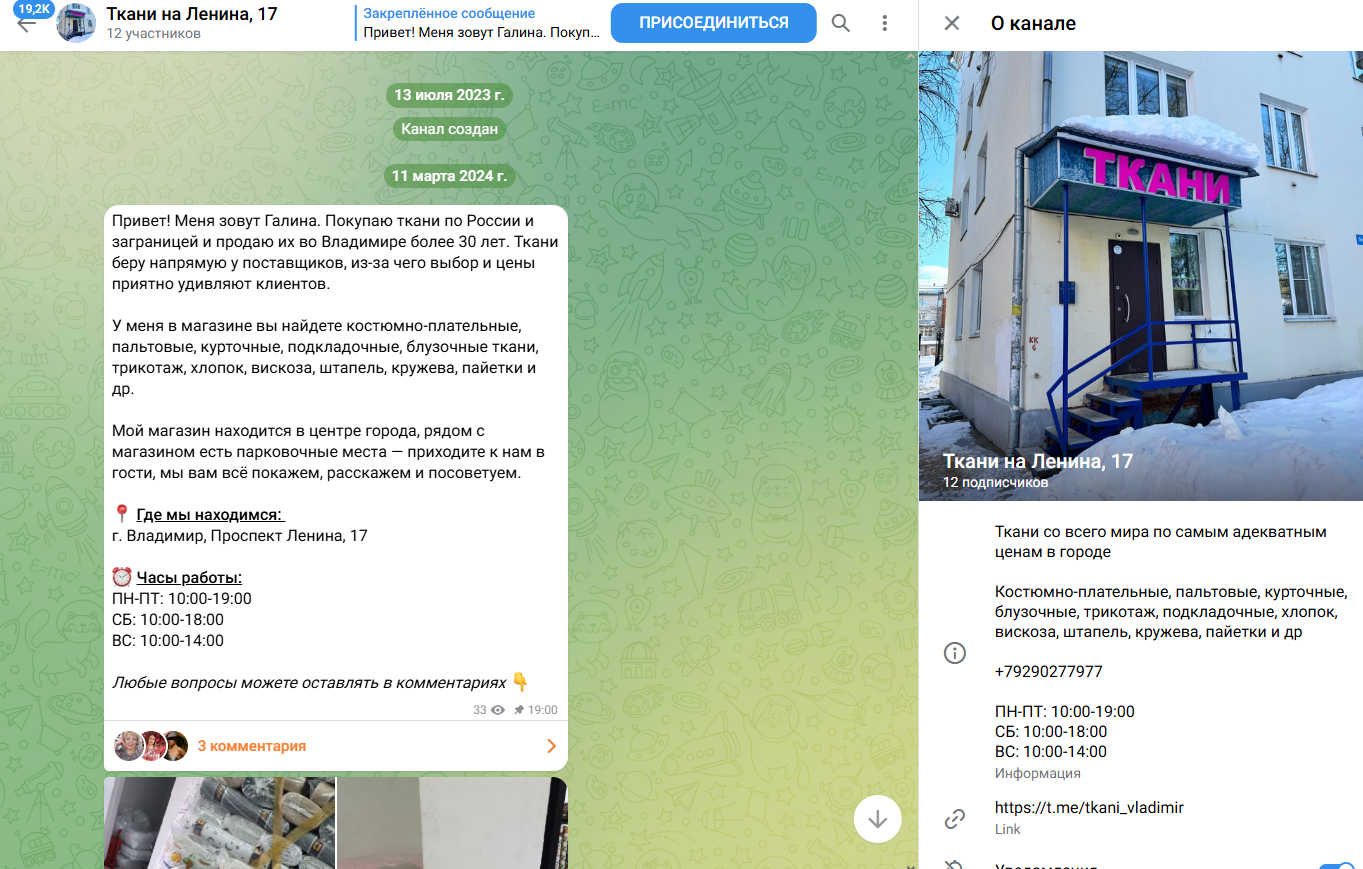1363x869 pixels.
Task: Open the ТКАНИ storefront photo in info panel
Action: (1141, 276)
